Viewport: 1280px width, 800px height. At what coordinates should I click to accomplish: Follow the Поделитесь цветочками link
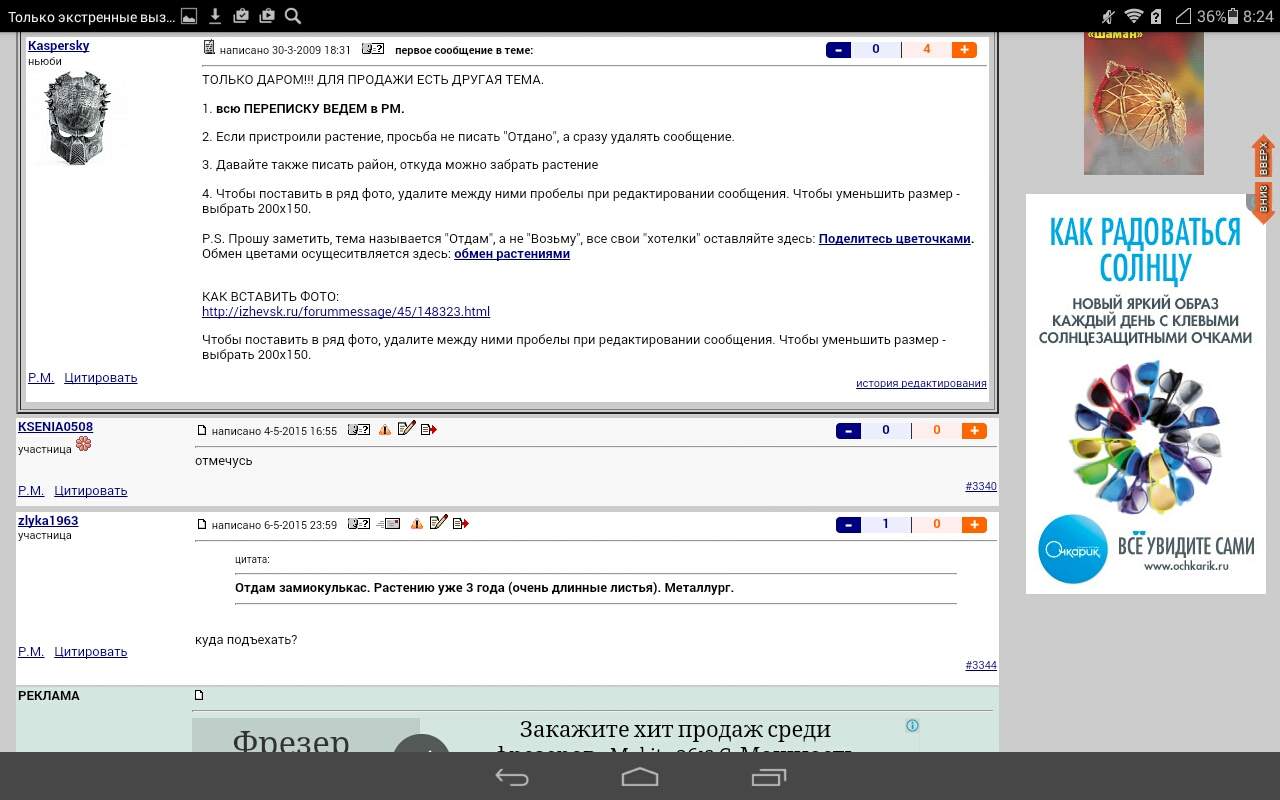[895, 239]
